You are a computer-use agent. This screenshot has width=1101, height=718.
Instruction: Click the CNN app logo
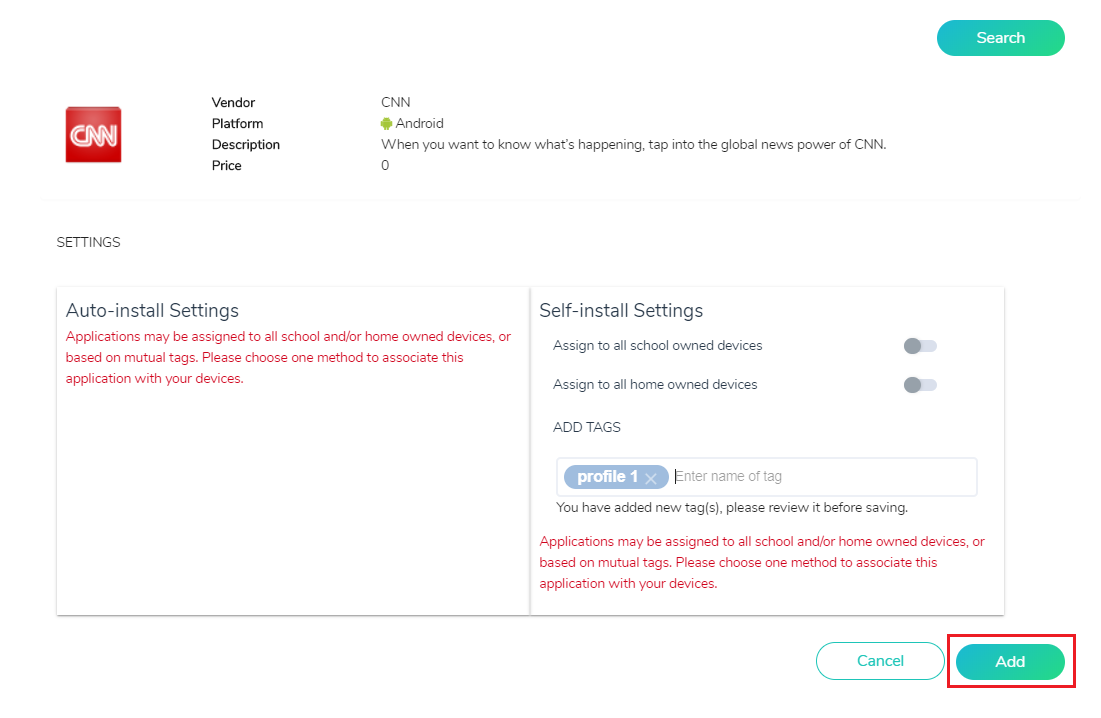[93, 135]
